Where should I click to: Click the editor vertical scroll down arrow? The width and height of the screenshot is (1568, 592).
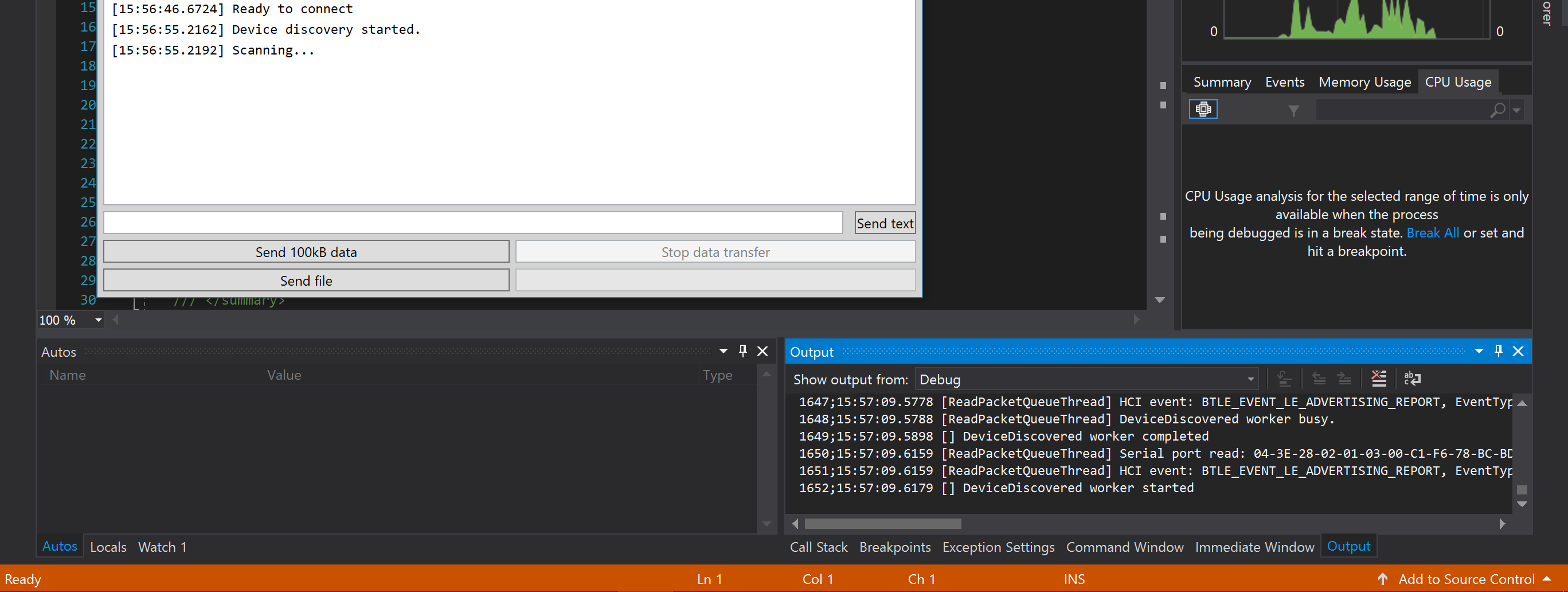[1160, 299]
